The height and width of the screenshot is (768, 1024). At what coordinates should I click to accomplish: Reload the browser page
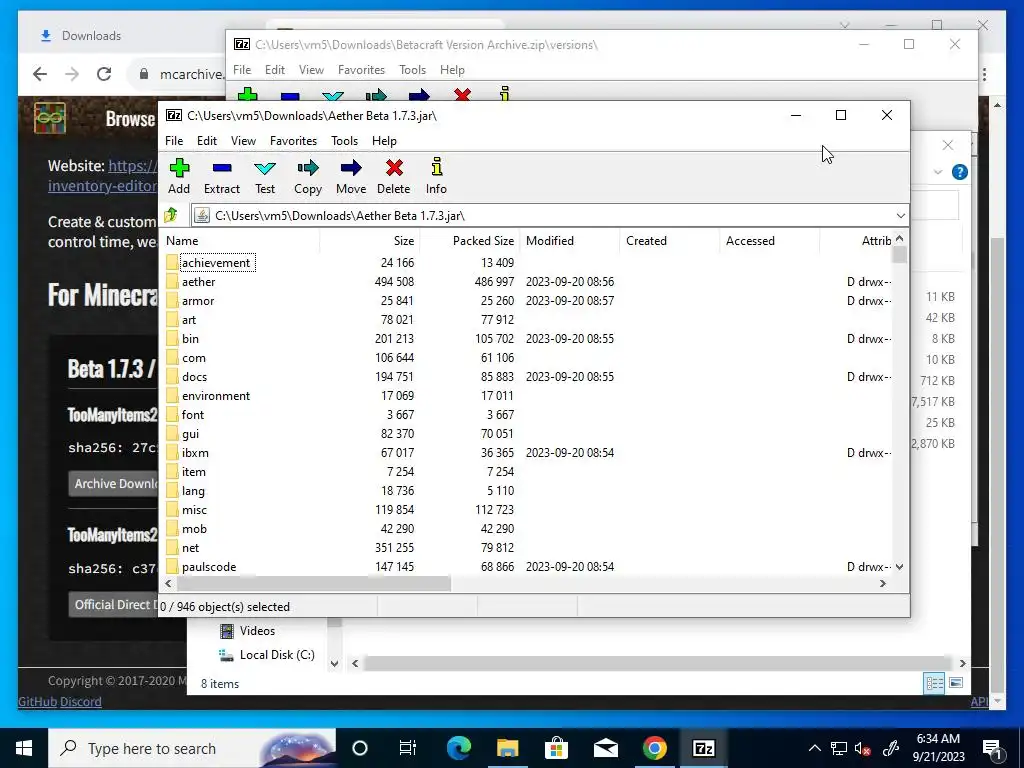[x=104, y=74]
